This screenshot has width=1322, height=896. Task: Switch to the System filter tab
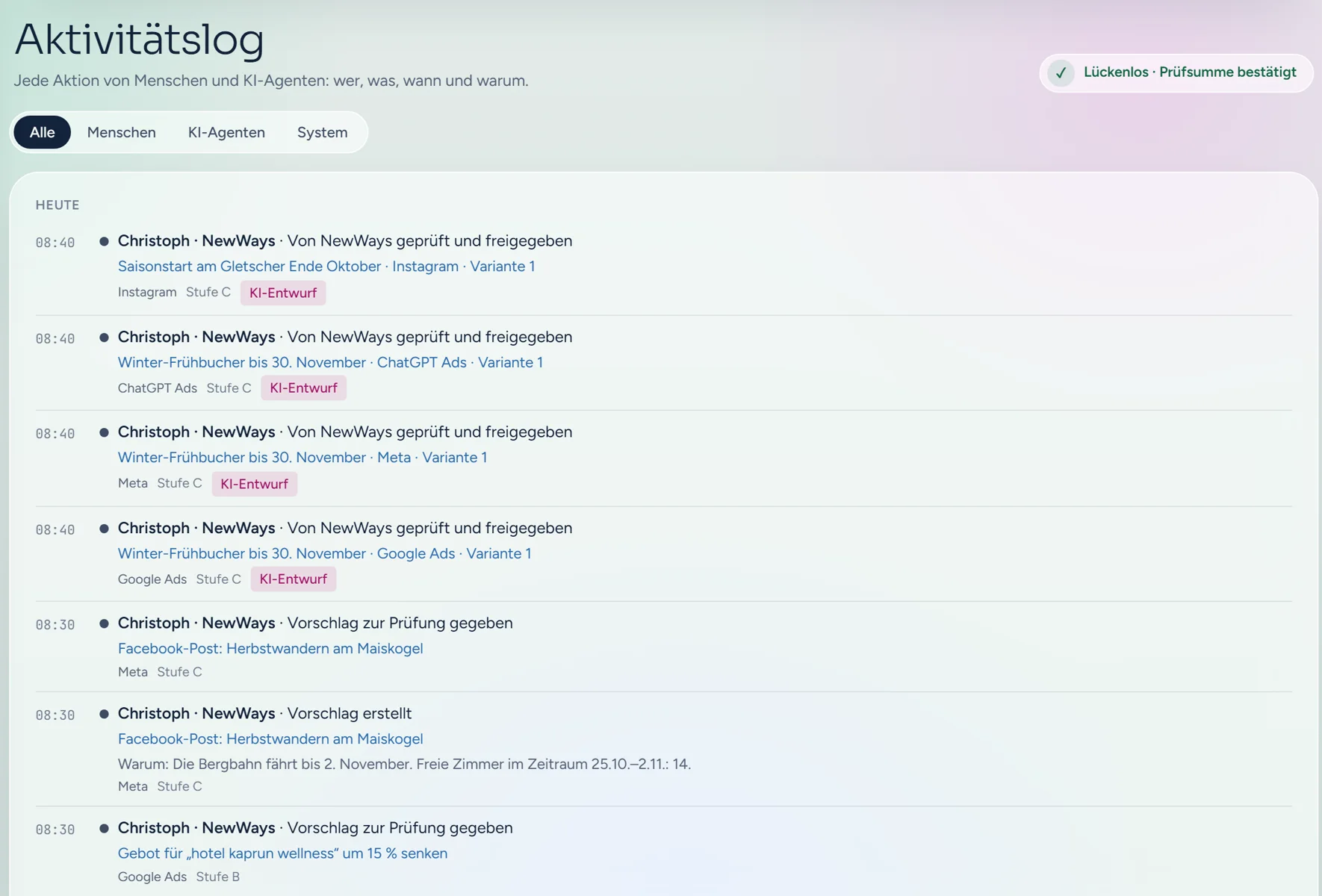[x=322, y=132]
